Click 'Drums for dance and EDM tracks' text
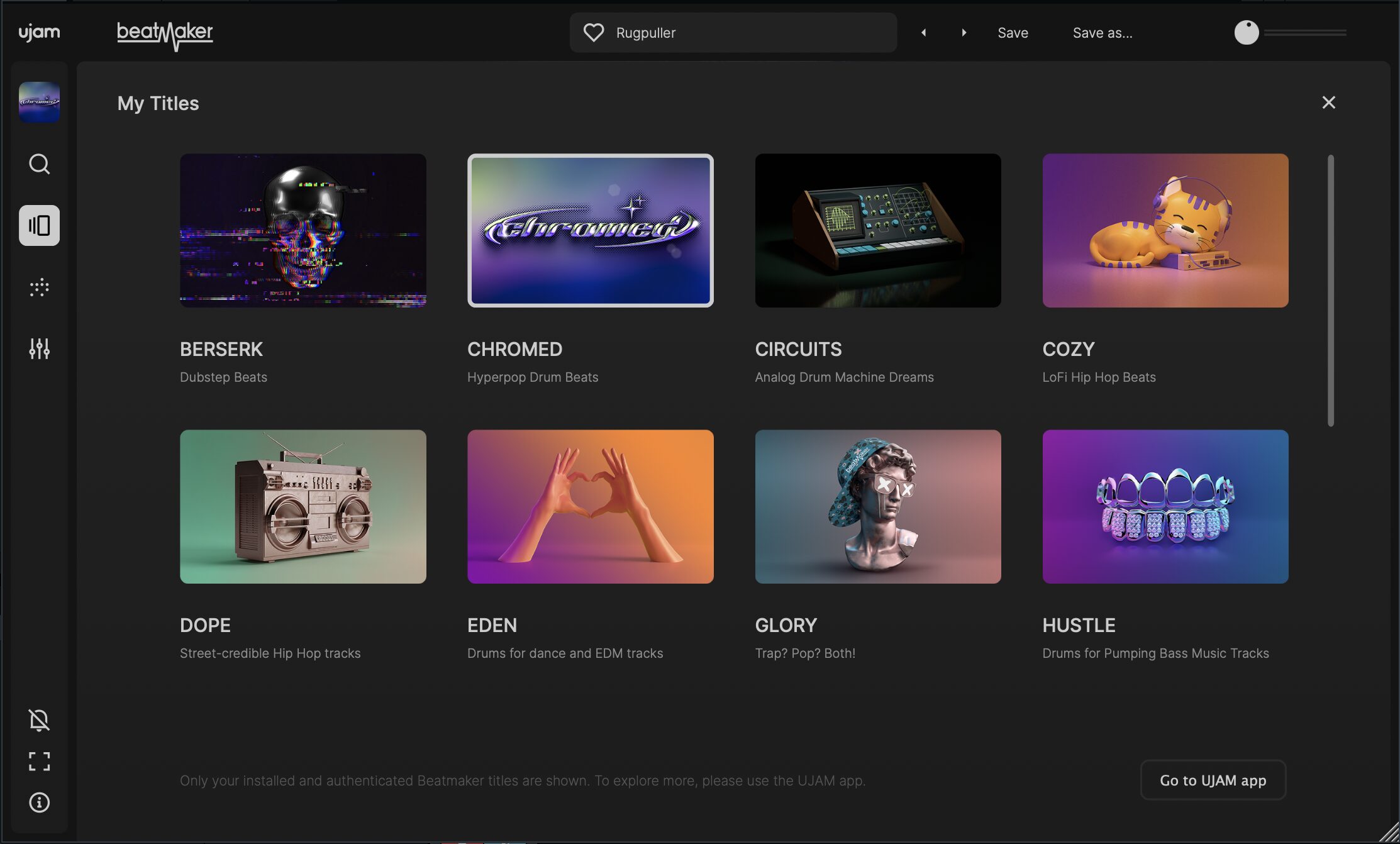Viewport: 1400px width, 844px height. pyautogui.click(x=565, y=653)
